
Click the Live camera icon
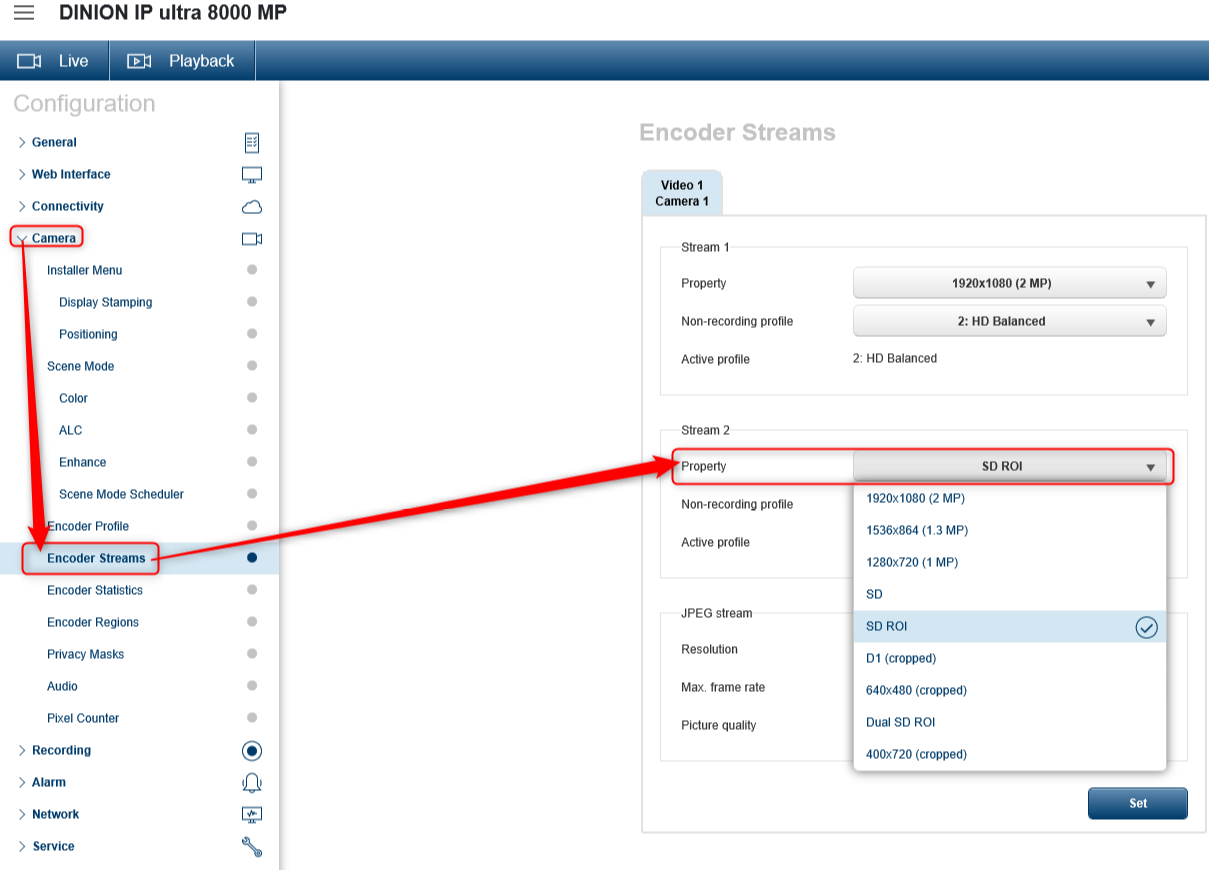(29, 61)
